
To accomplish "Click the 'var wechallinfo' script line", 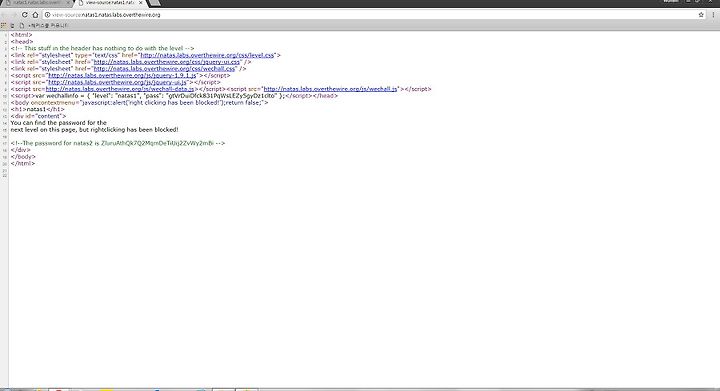I will (174, 96).
